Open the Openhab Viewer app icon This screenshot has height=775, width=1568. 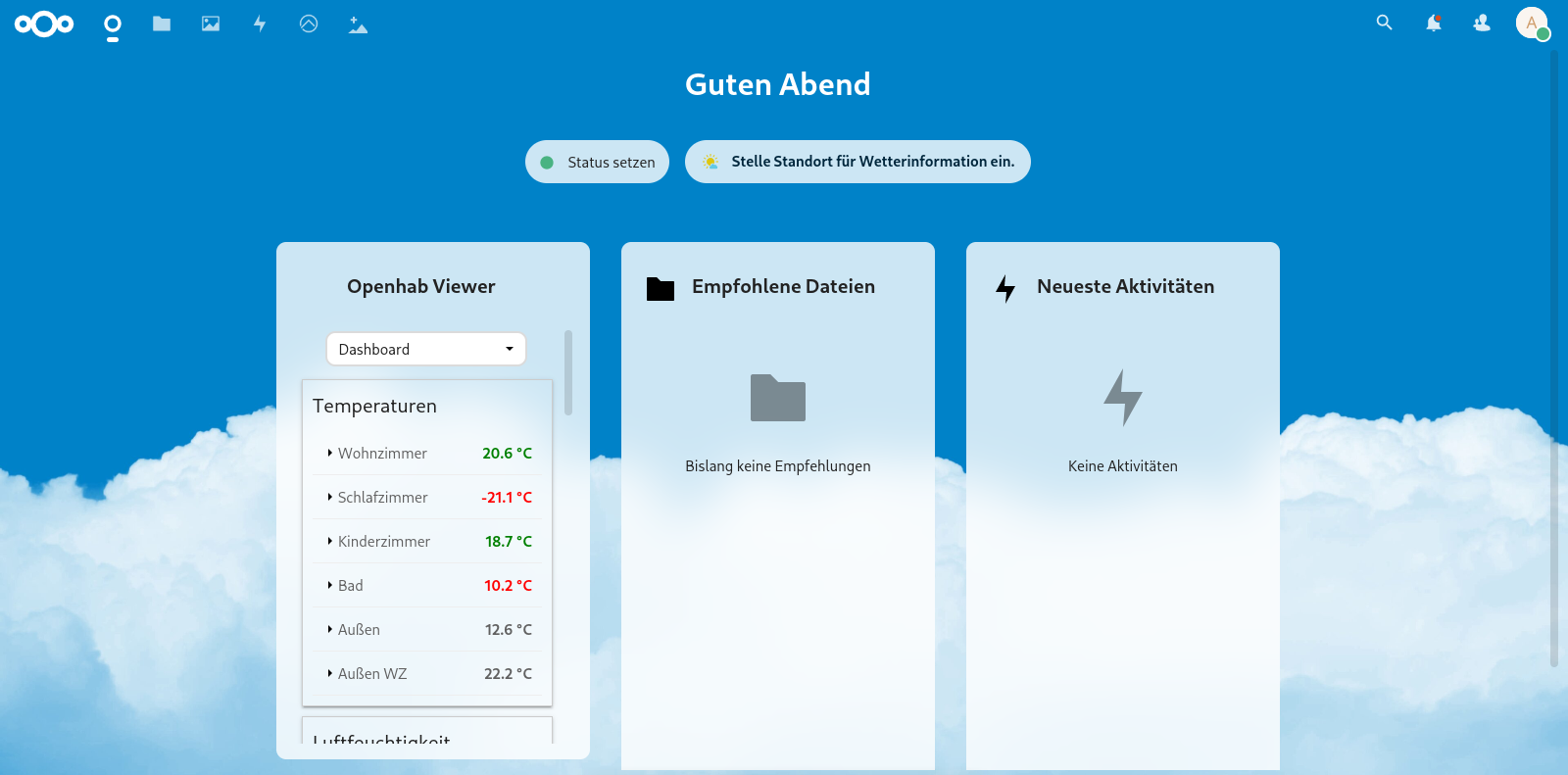tap(309, 24)
